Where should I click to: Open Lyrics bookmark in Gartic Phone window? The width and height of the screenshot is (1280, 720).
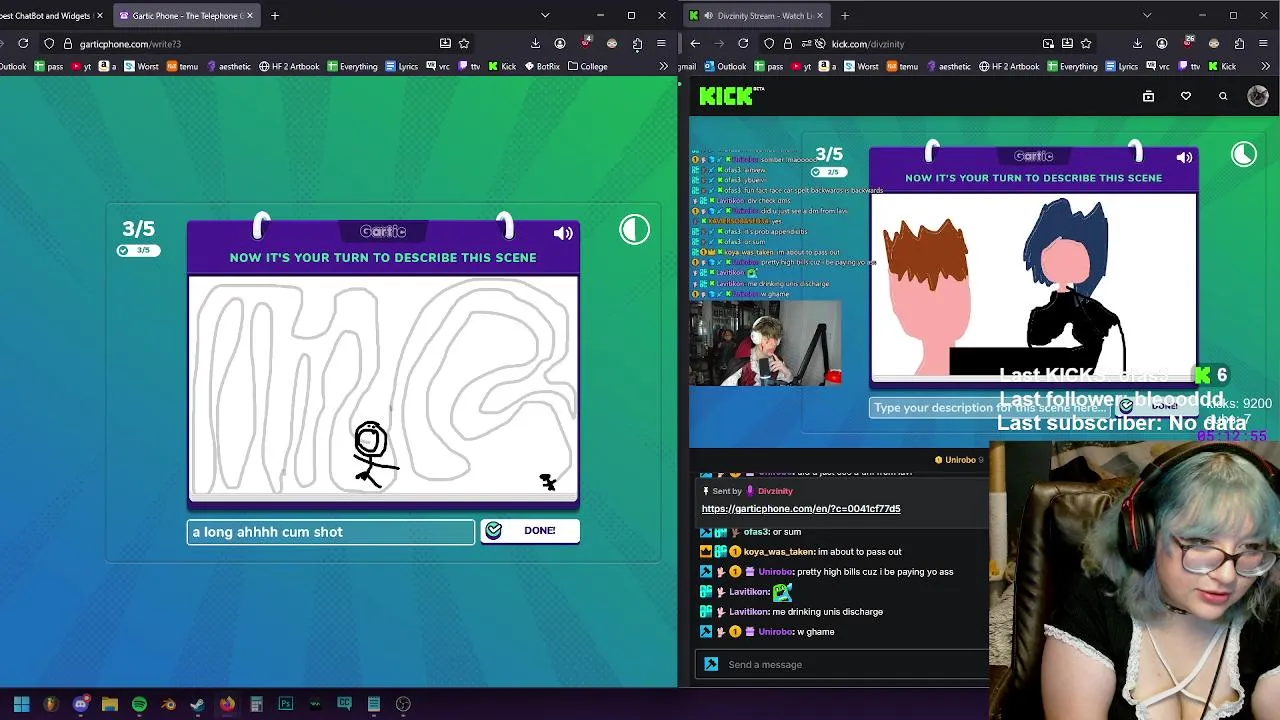point(400,67)
